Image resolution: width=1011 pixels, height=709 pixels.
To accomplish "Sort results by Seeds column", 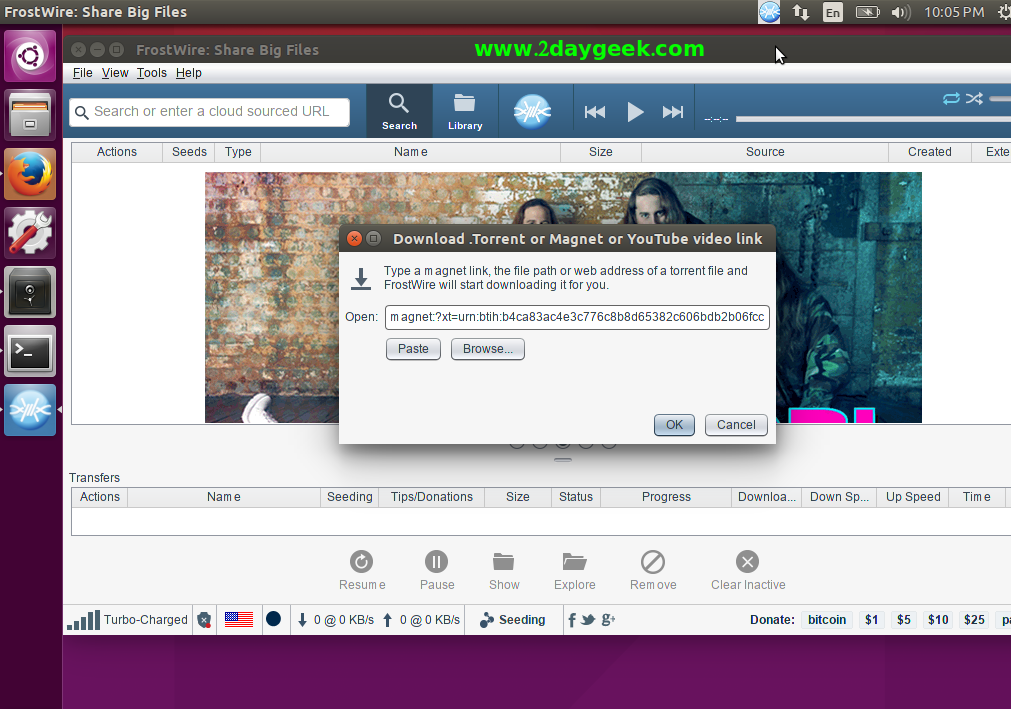I will pyautogui.click(x=190, y=152).
